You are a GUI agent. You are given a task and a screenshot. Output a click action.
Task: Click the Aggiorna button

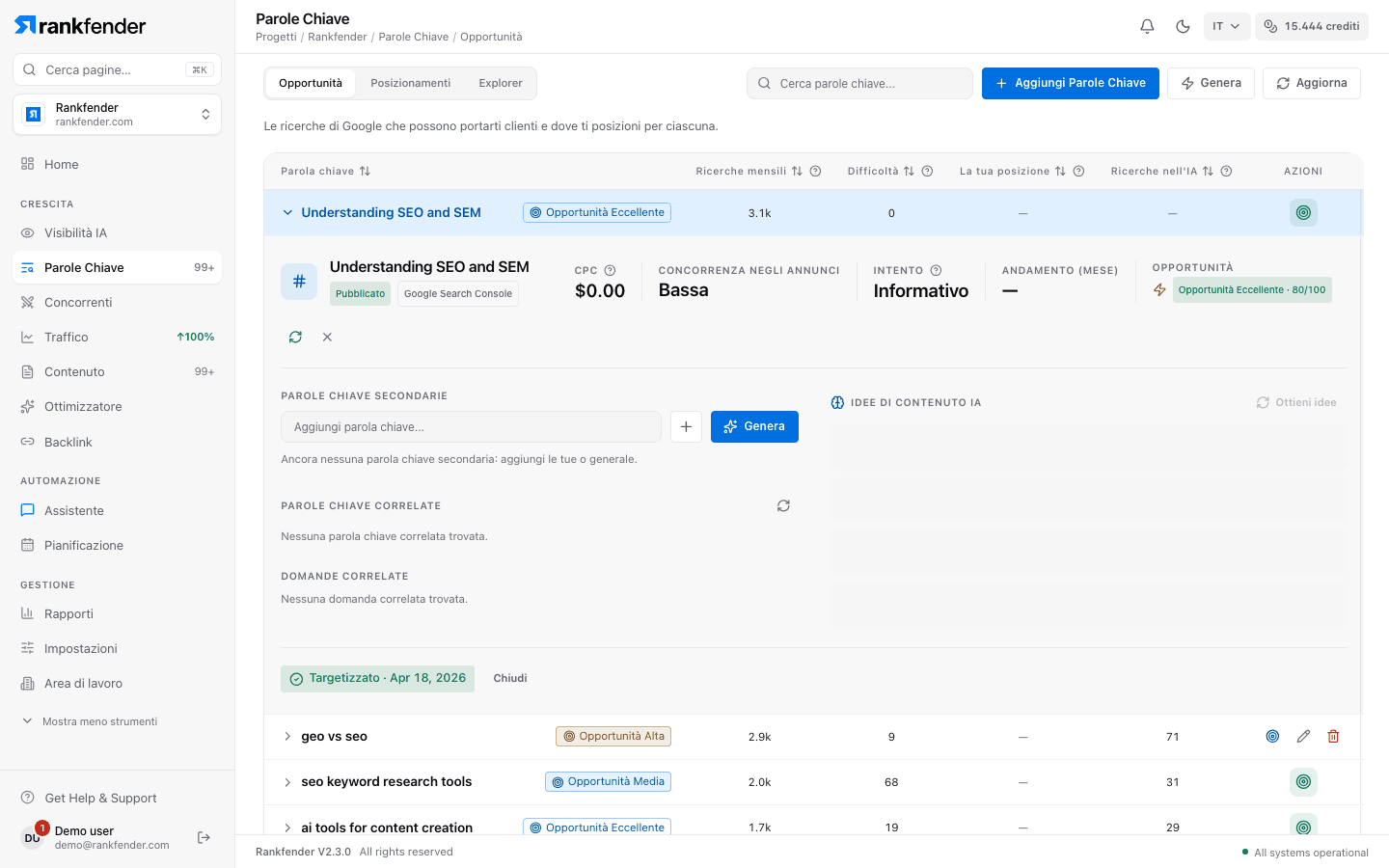click(1312, 83)
